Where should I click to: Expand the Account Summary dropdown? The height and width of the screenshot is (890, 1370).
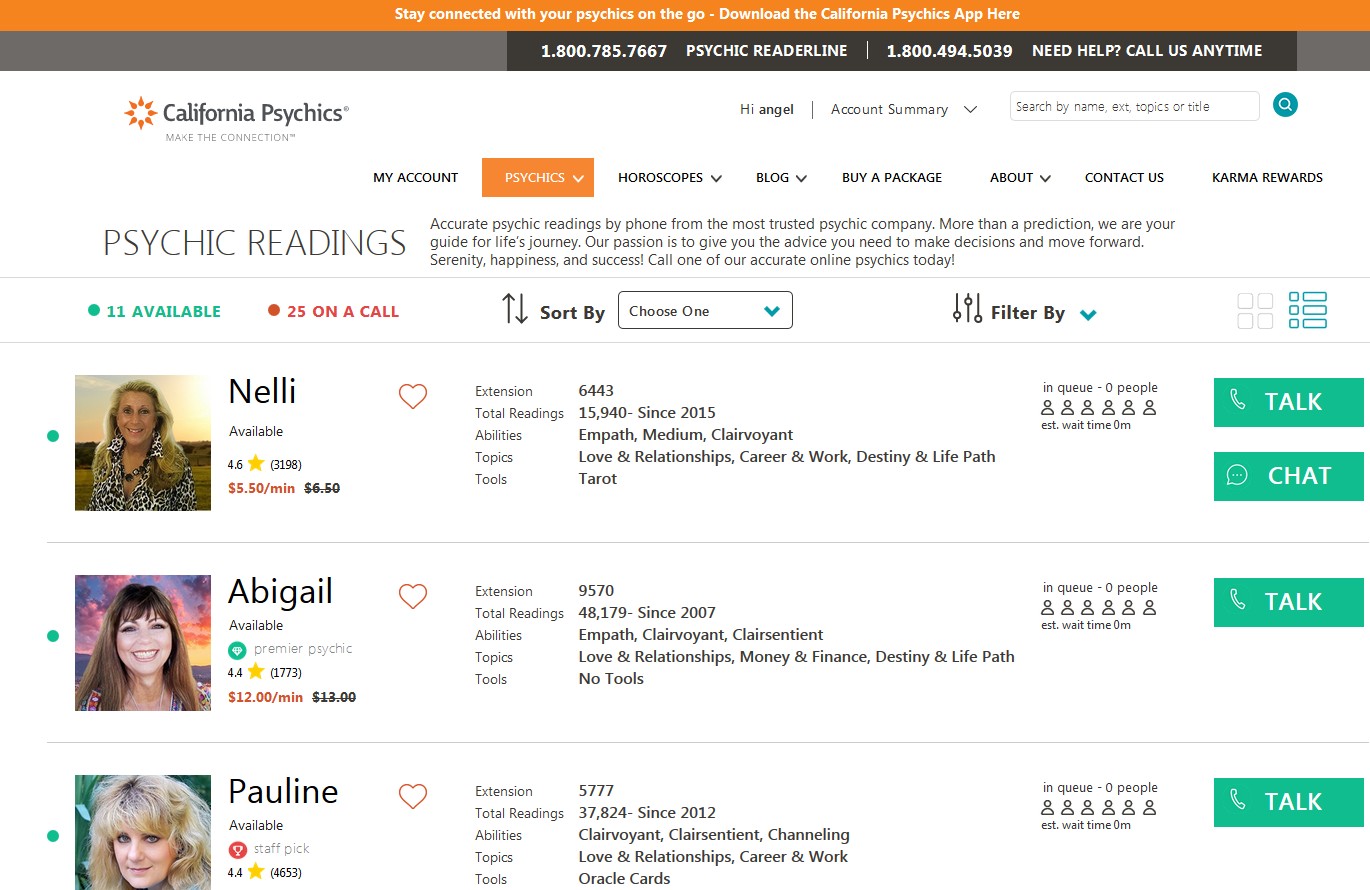pos(970,109)
